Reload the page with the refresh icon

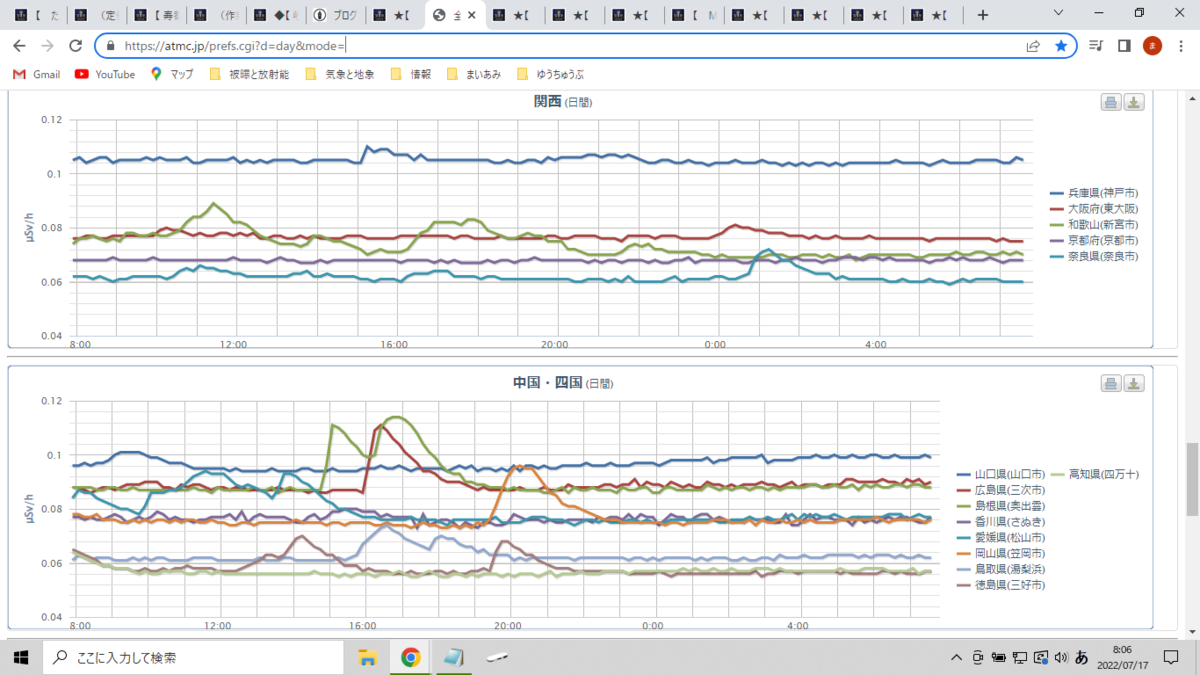(75, 46)
